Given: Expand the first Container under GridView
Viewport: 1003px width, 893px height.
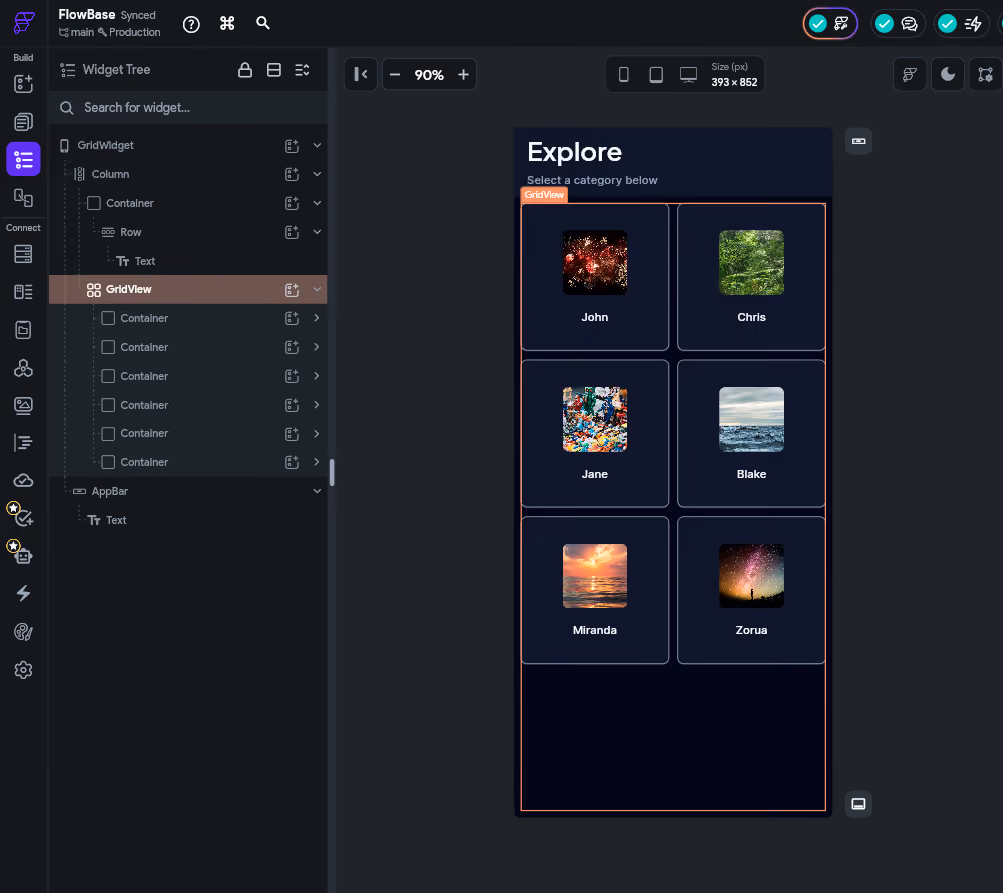Looking at the screenshot, I should point(317,318).
